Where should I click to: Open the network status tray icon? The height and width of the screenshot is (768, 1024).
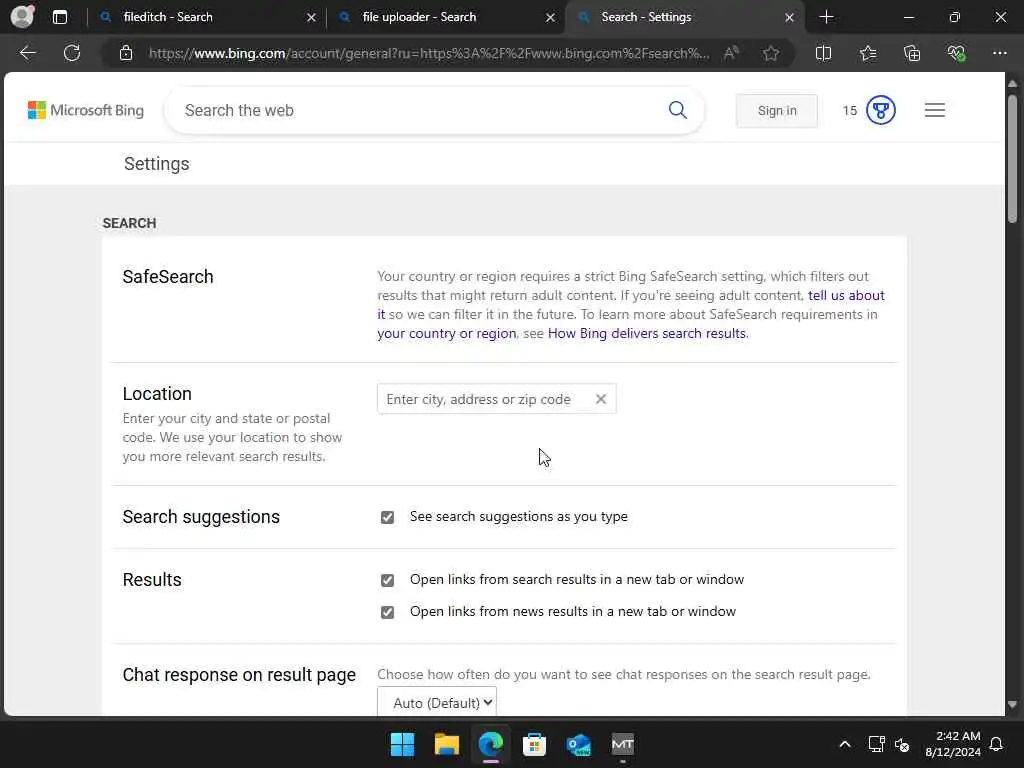876,744
